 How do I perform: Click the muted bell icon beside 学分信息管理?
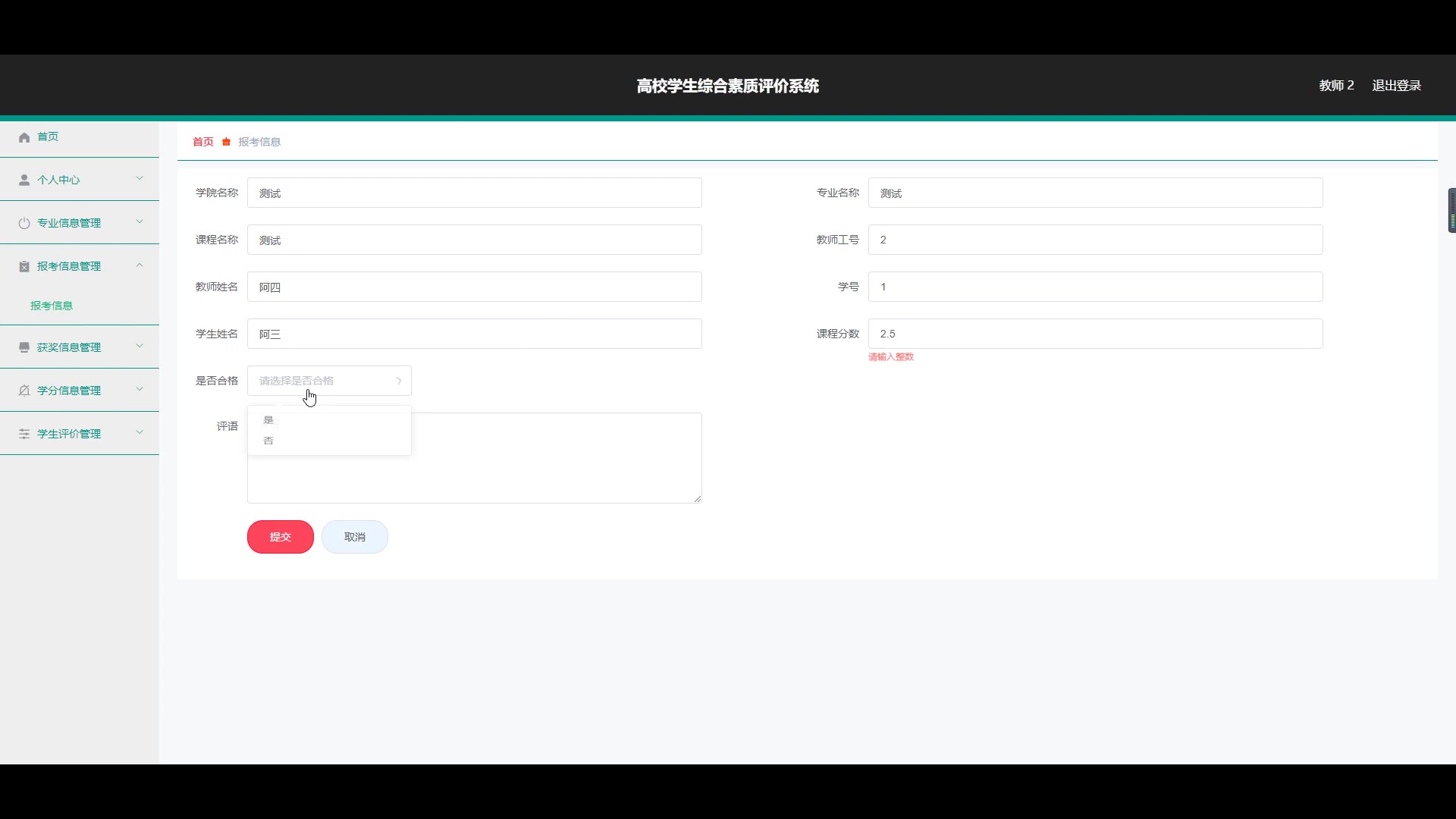[24, 391]
